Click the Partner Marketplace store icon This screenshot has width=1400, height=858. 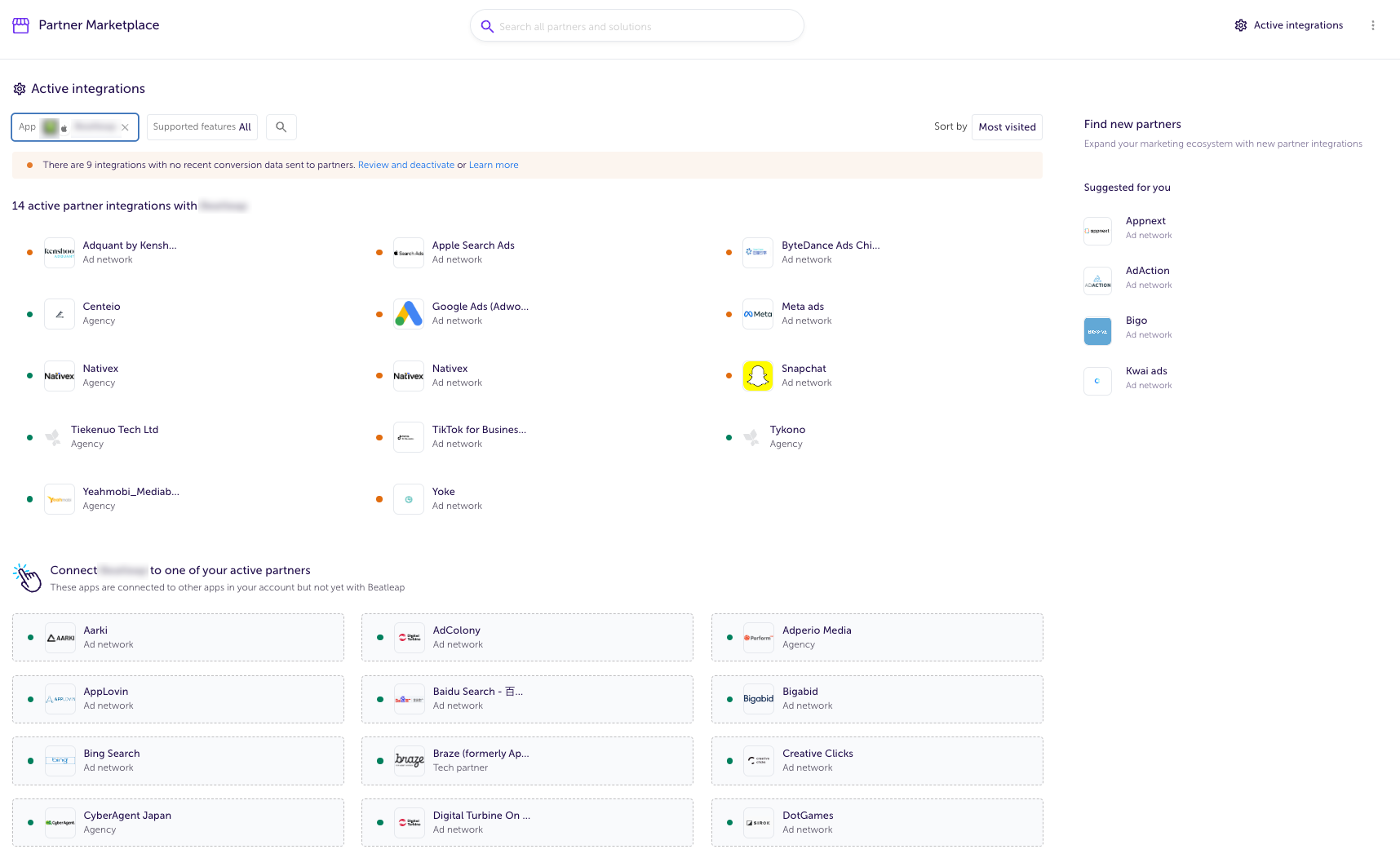21,25
